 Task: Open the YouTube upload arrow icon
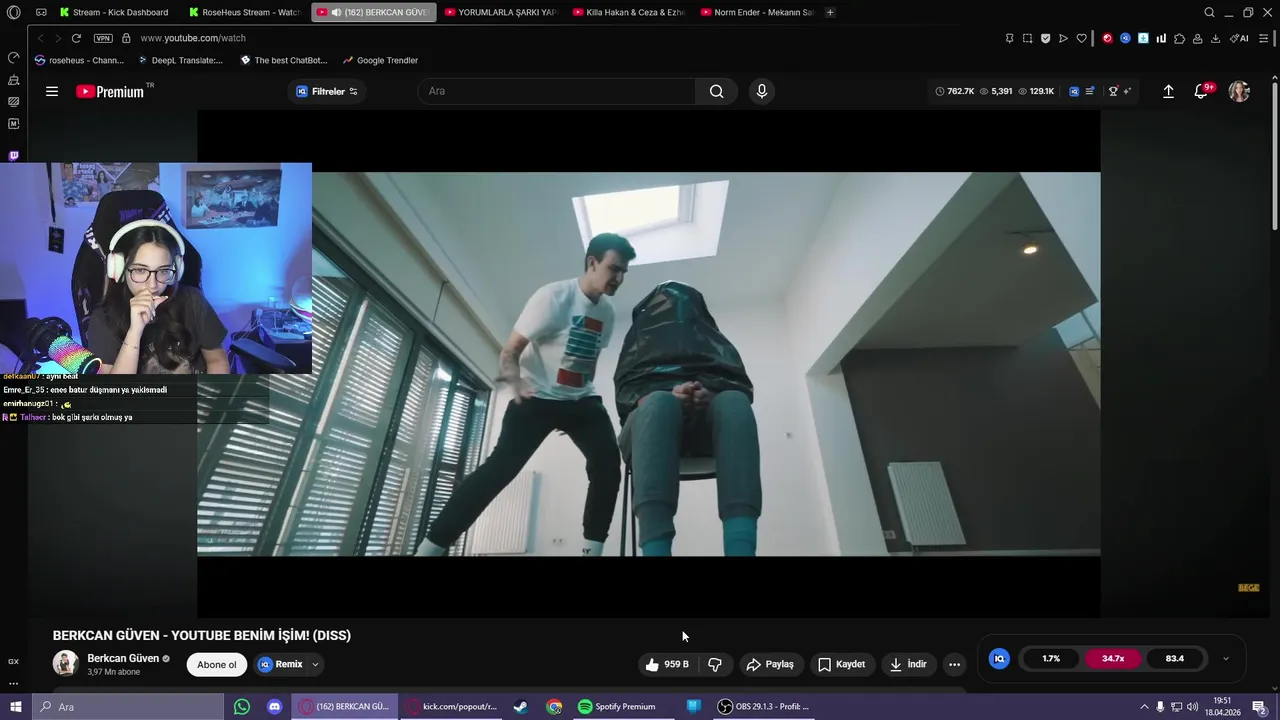[1168, 91]
